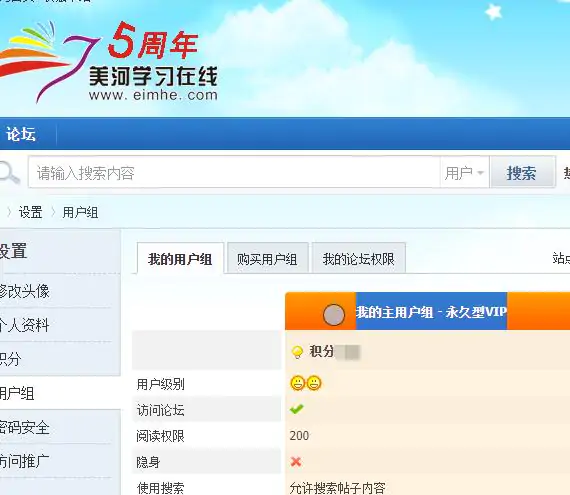
Task: Click the 访问论坛 row label
Action: [x=161, y=410]
